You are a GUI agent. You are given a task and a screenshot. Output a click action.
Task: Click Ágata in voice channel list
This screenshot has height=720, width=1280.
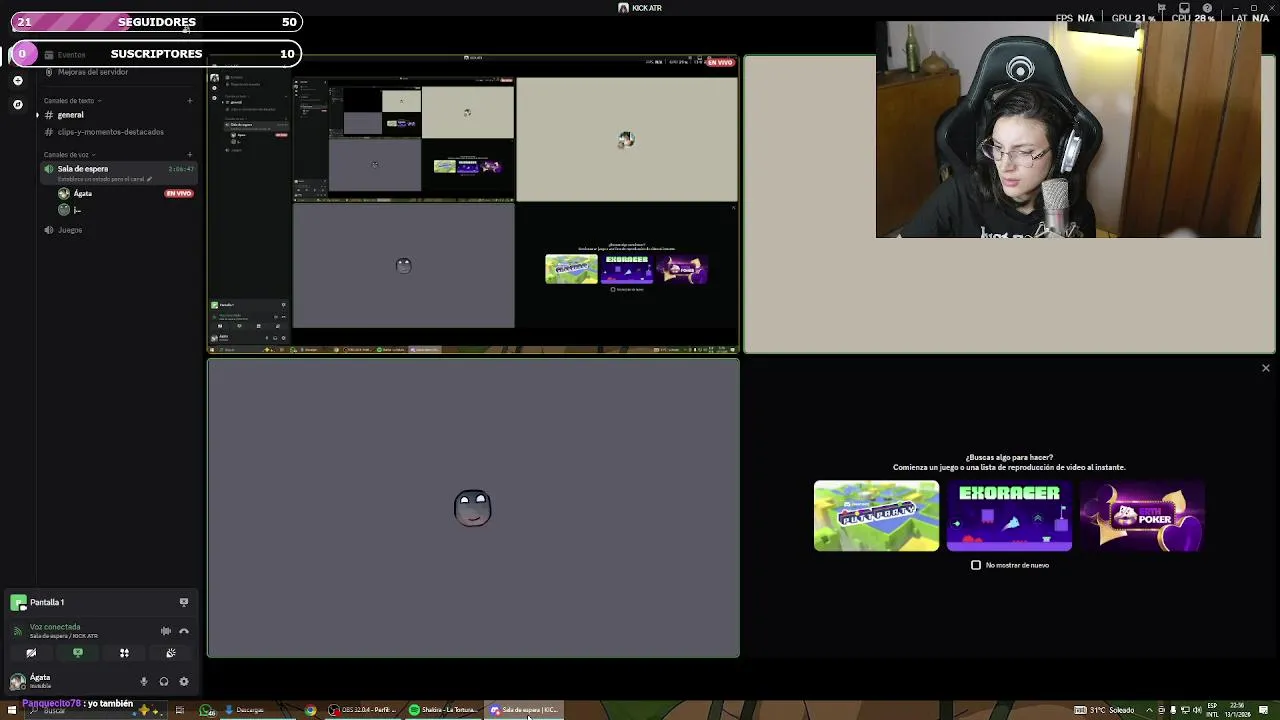[x=82, y=193]
